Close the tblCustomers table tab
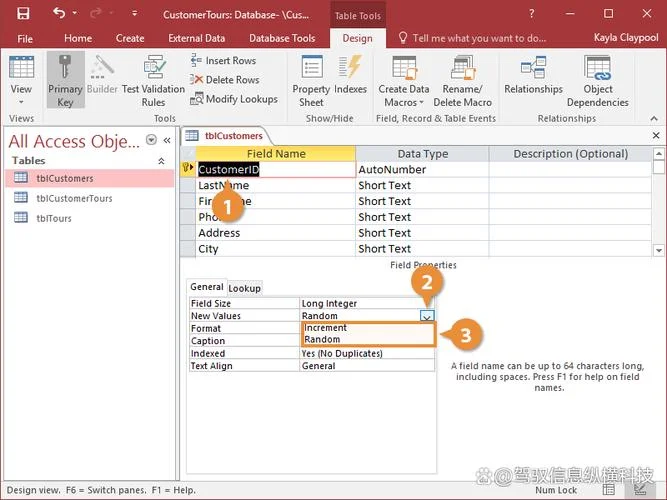Image resolution: width=667 pixels, height=500 pixels. click(656, 135)
